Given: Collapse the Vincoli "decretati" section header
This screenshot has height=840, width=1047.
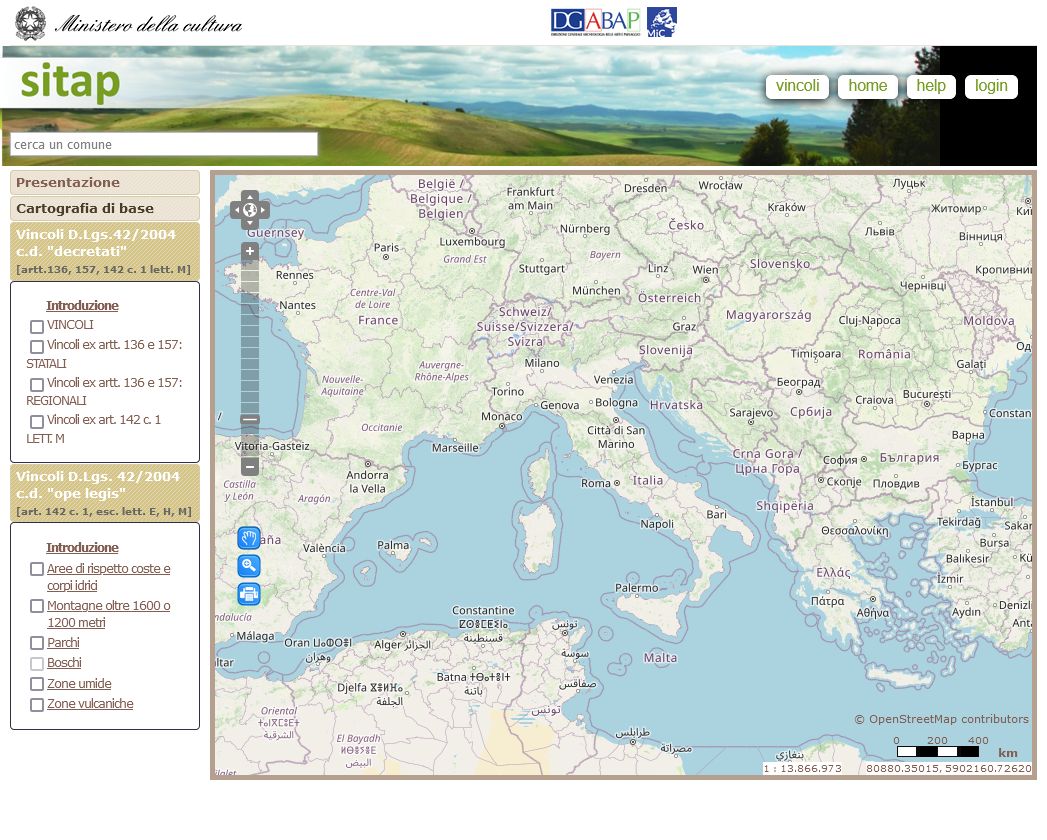Looking at the screenshot, I should (105, 251).
